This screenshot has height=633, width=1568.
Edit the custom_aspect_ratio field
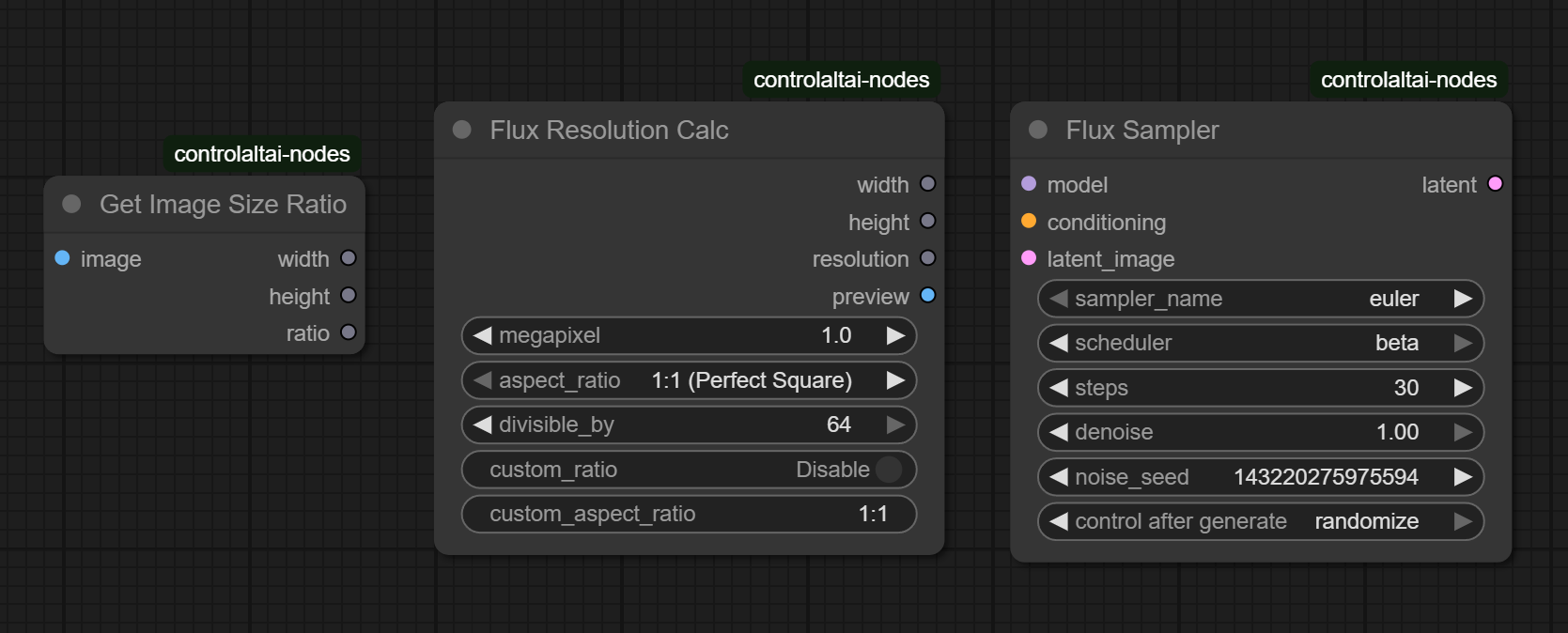(x=689, y=514)
